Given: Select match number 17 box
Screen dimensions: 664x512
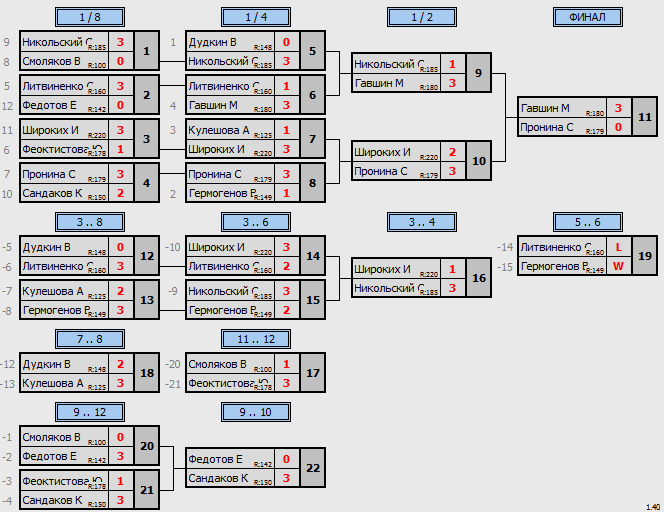Looking at the screenshot, I should 313,373.
